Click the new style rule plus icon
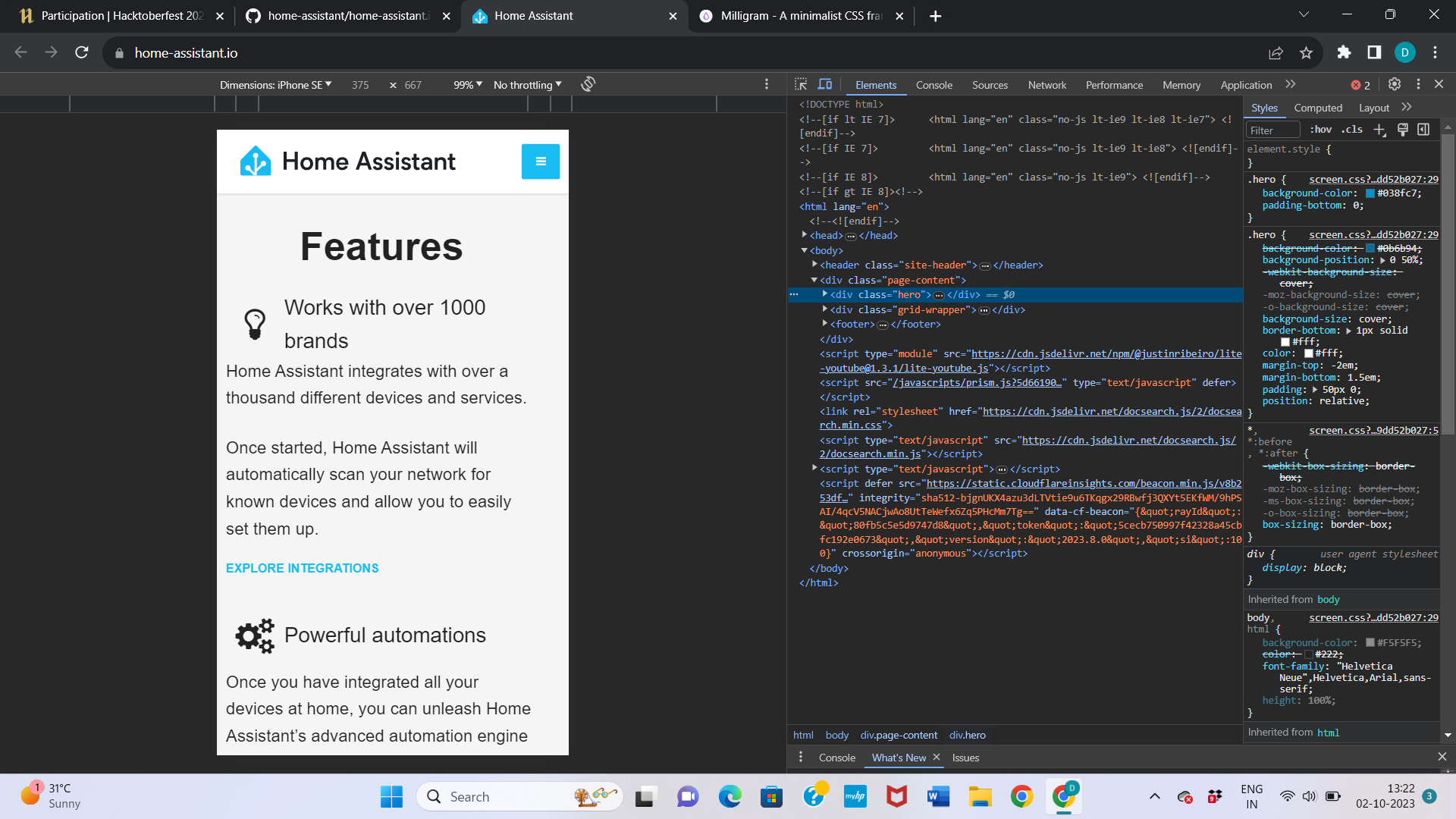This screenshot has height=819, width=1456. (x=1380, y=130)
